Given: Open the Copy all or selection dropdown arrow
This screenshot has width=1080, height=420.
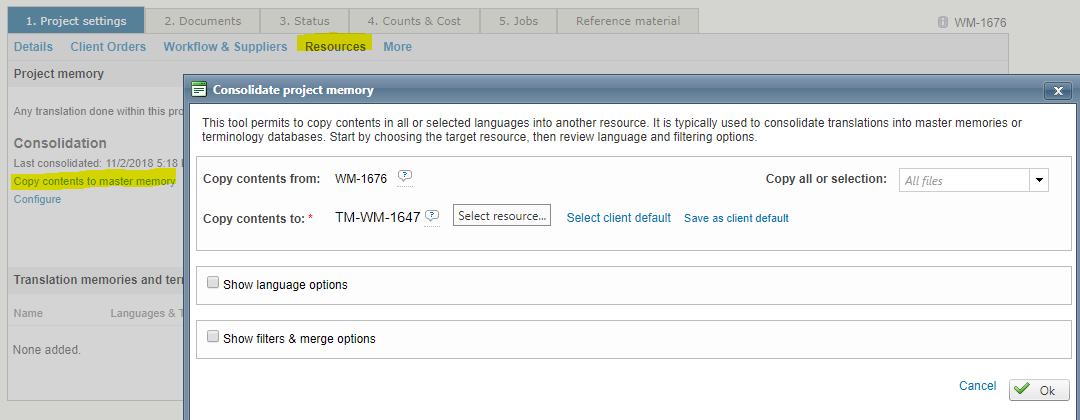Looking at the screenshot, I should pos(1039,180).
